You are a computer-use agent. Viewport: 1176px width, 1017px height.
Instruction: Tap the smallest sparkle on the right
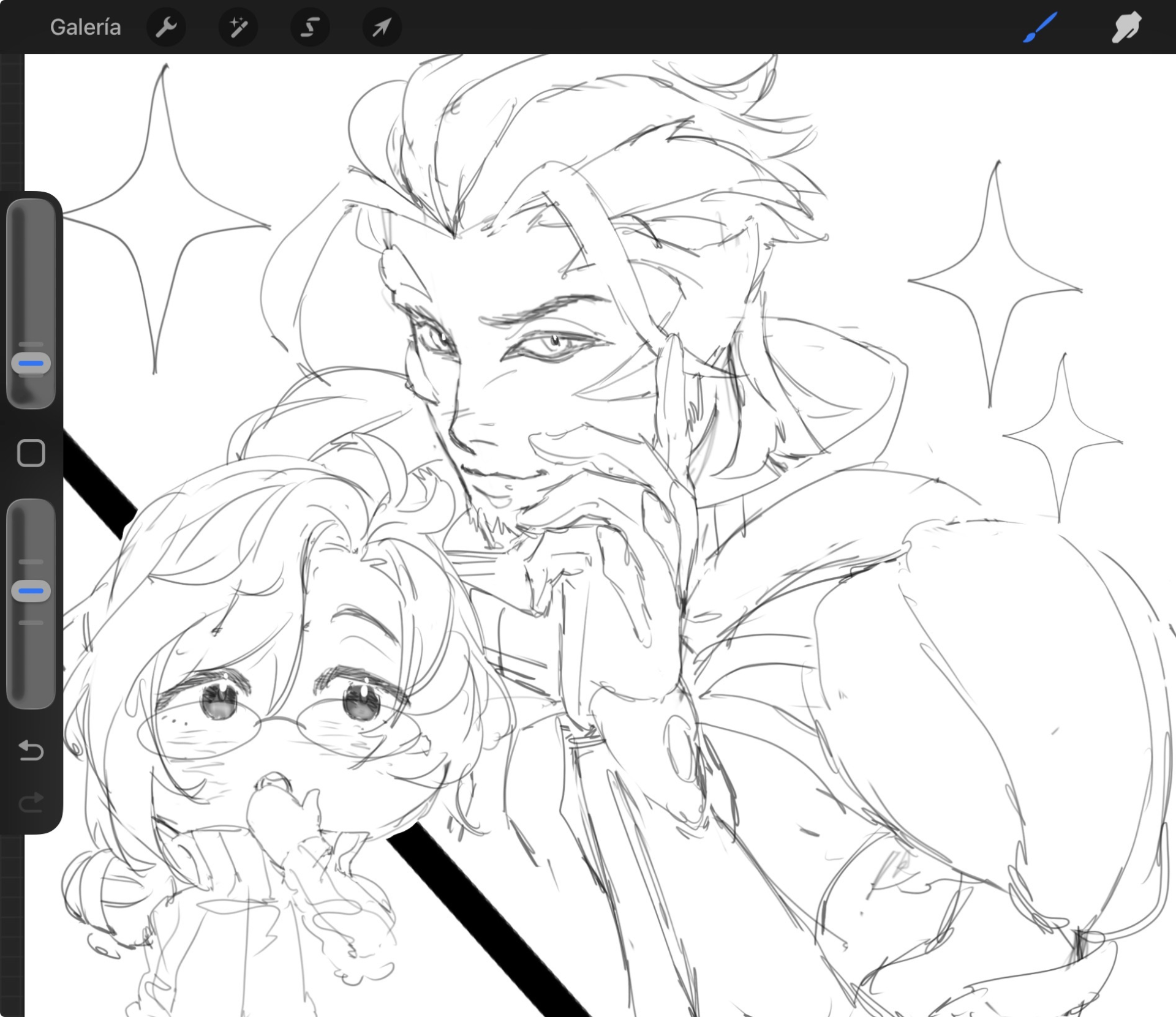tap(1063, 438)
